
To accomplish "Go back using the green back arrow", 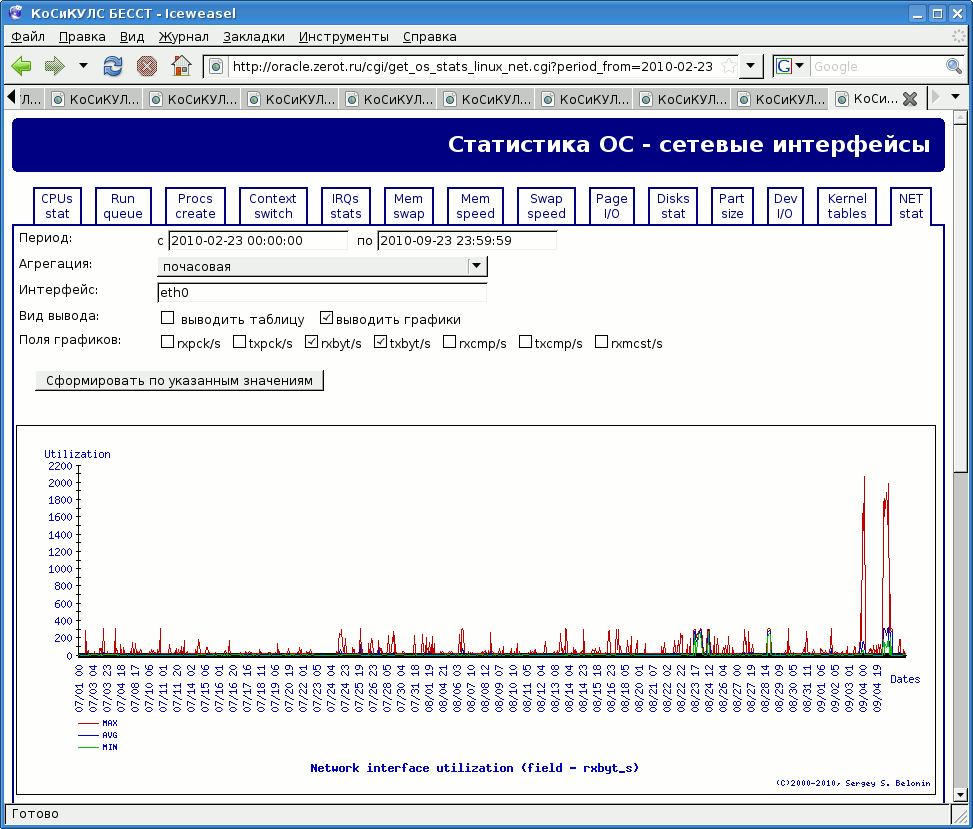I will pos(22,66).
